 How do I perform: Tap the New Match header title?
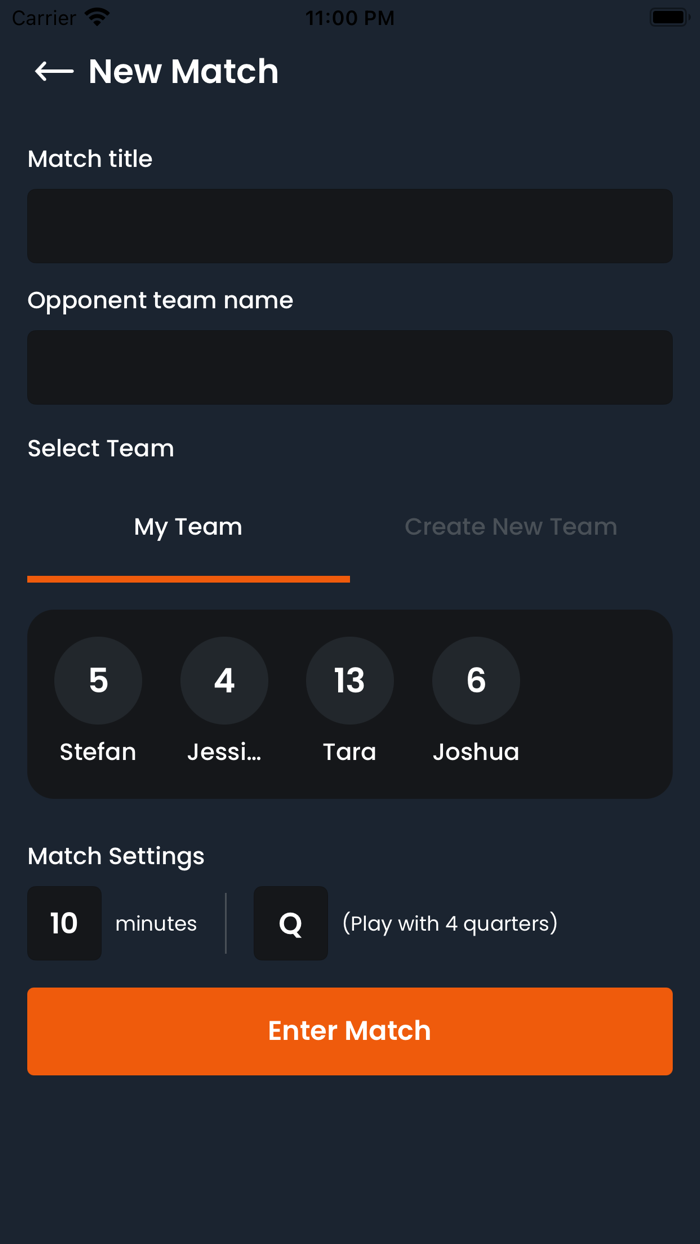point(183,71)
